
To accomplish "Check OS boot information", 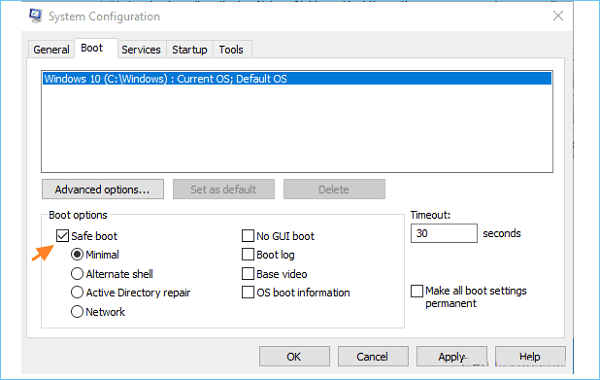I will pos(248,292).
